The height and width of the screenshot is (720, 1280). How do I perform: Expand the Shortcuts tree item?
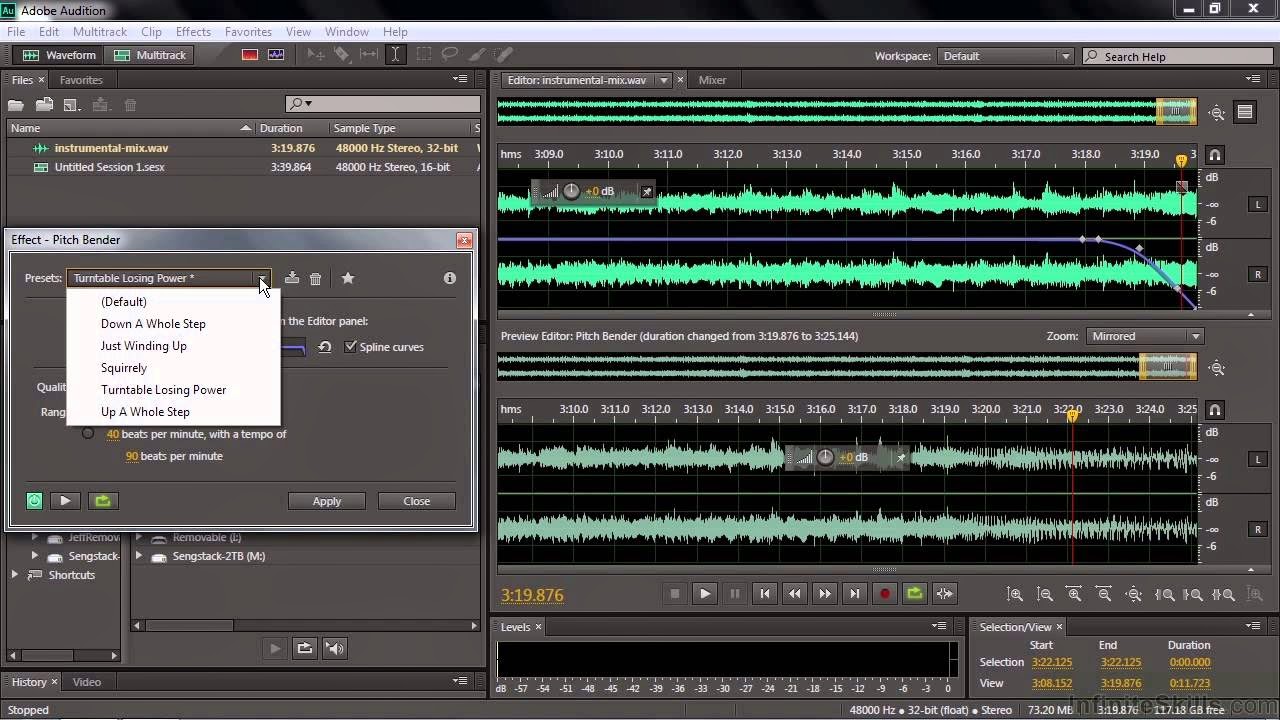[x=15, y=575]
